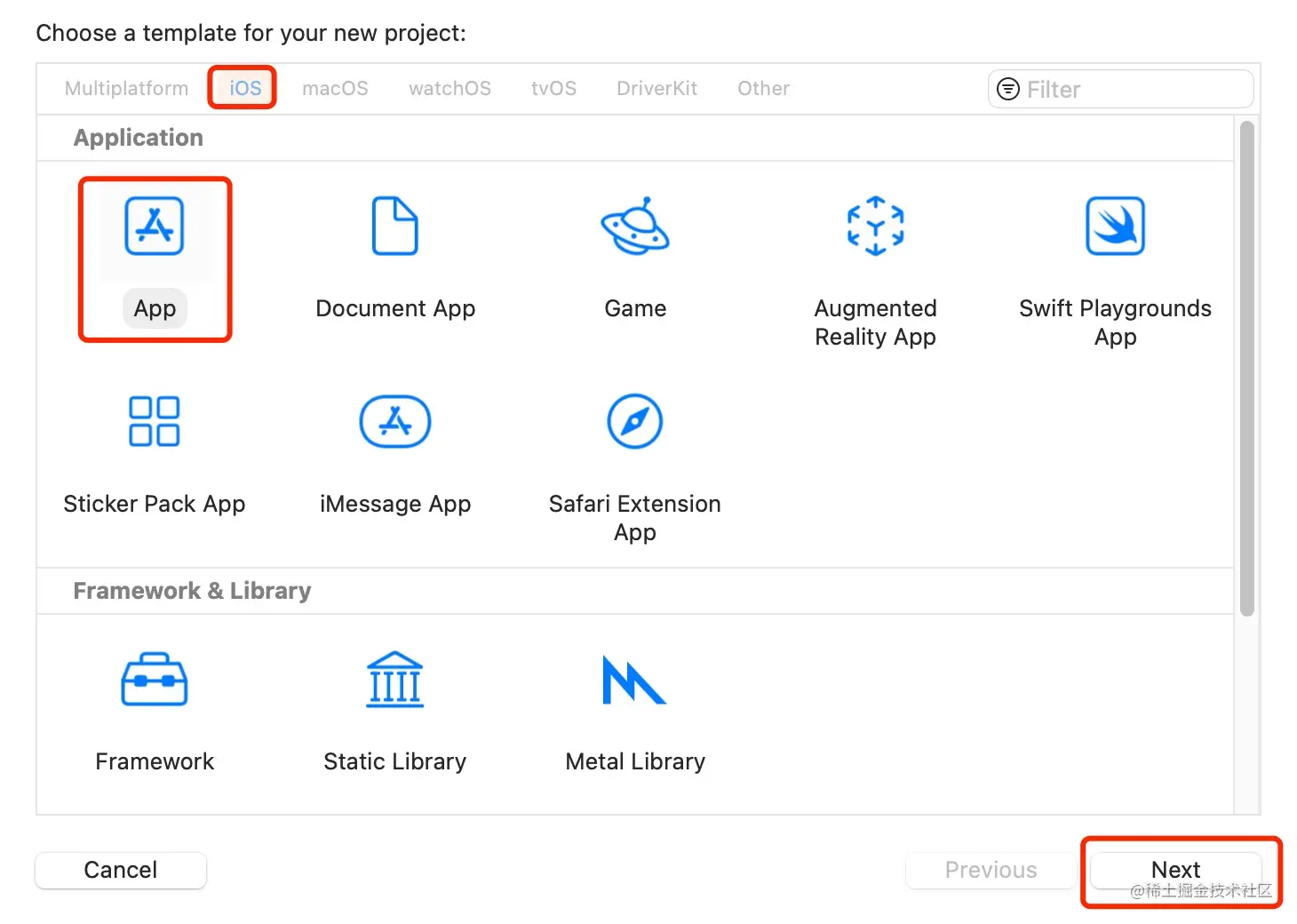Show the DriverKit templates tab
Image resolution: width=1297 pixels, height=924 pixels.
(x=656, y=89)
